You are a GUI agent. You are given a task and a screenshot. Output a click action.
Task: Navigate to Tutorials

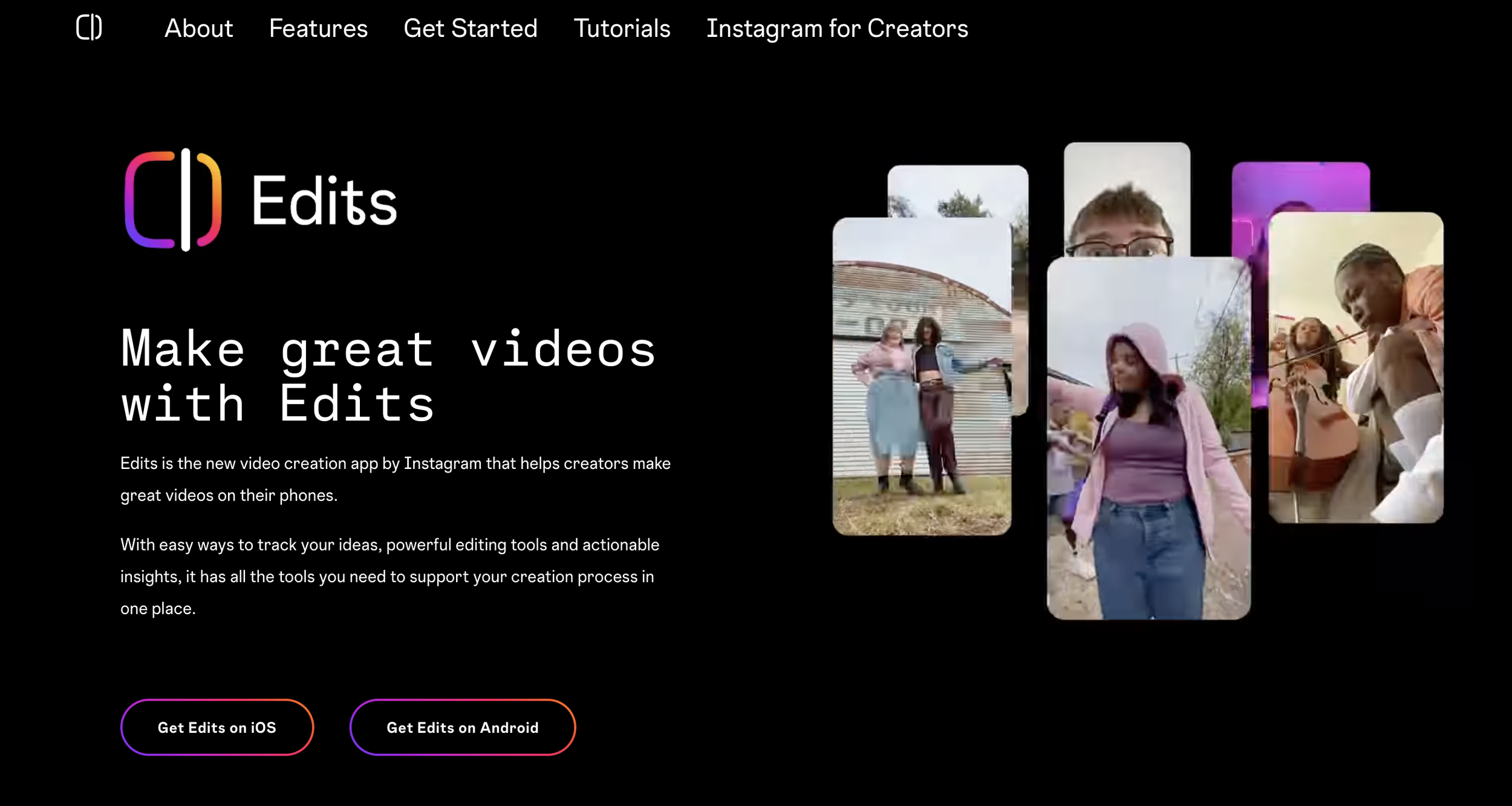pos(622,28)
